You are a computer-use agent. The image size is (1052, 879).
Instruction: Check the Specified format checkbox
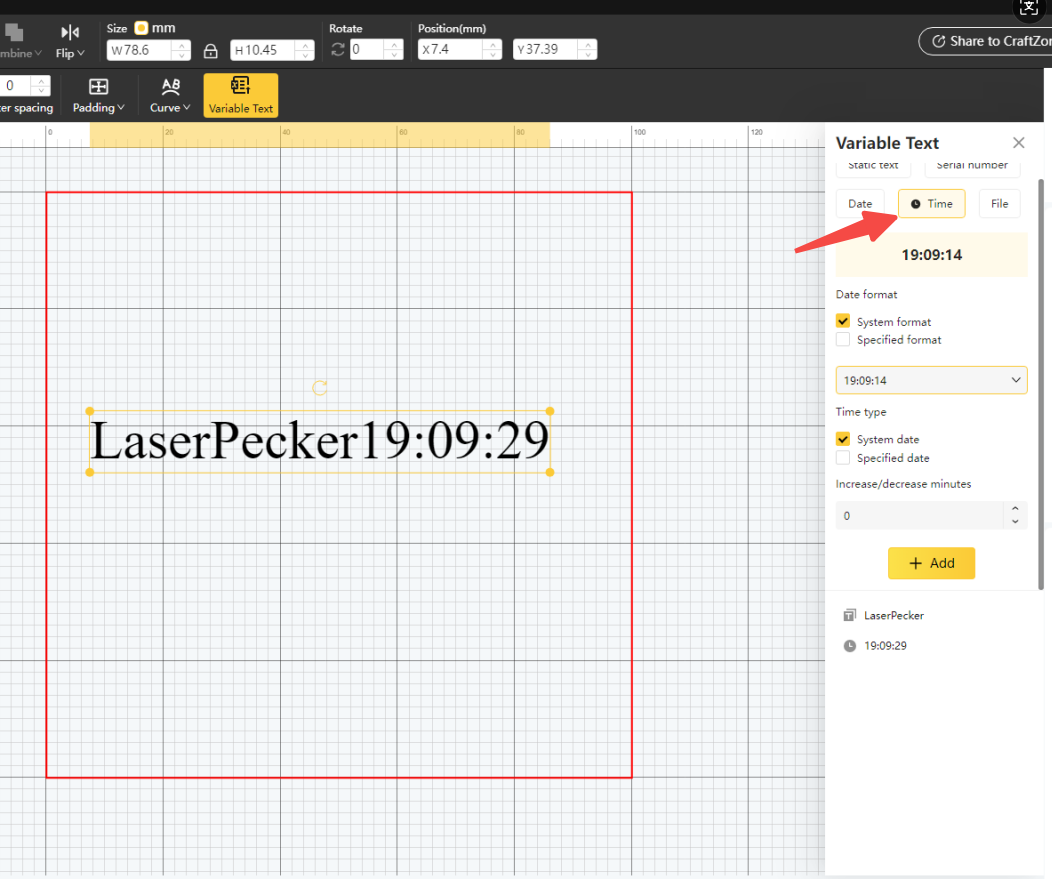(x=843, y=340)
